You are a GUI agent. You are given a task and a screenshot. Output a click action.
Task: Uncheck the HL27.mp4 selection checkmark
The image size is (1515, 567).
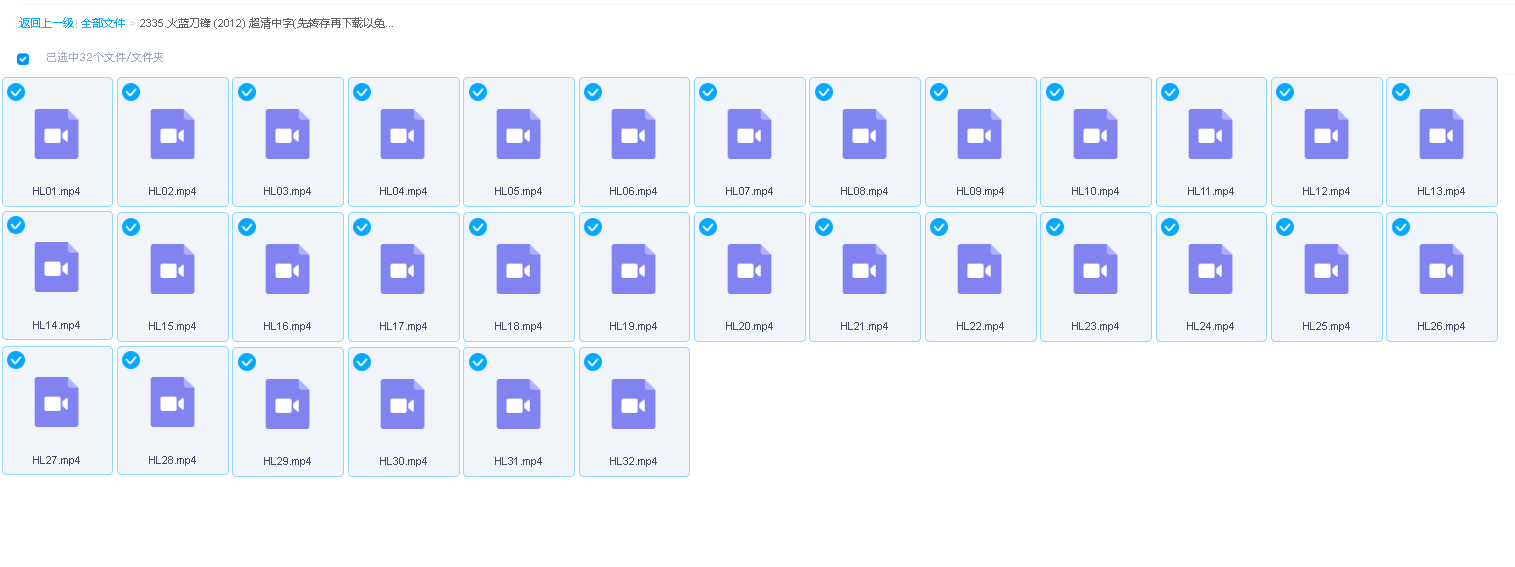coord(16,360)
